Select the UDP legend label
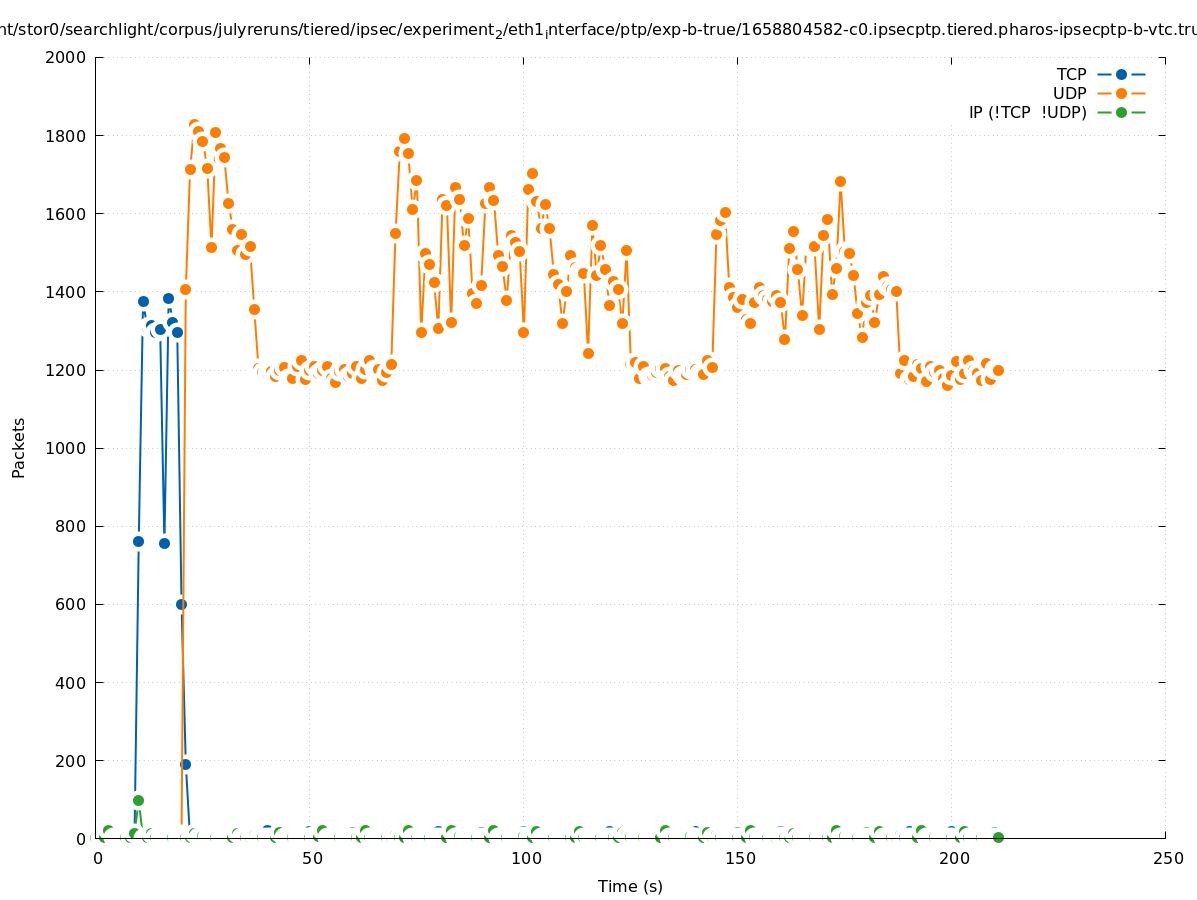The height and width of the screenshot is (900, 1197). (1069, 93)
